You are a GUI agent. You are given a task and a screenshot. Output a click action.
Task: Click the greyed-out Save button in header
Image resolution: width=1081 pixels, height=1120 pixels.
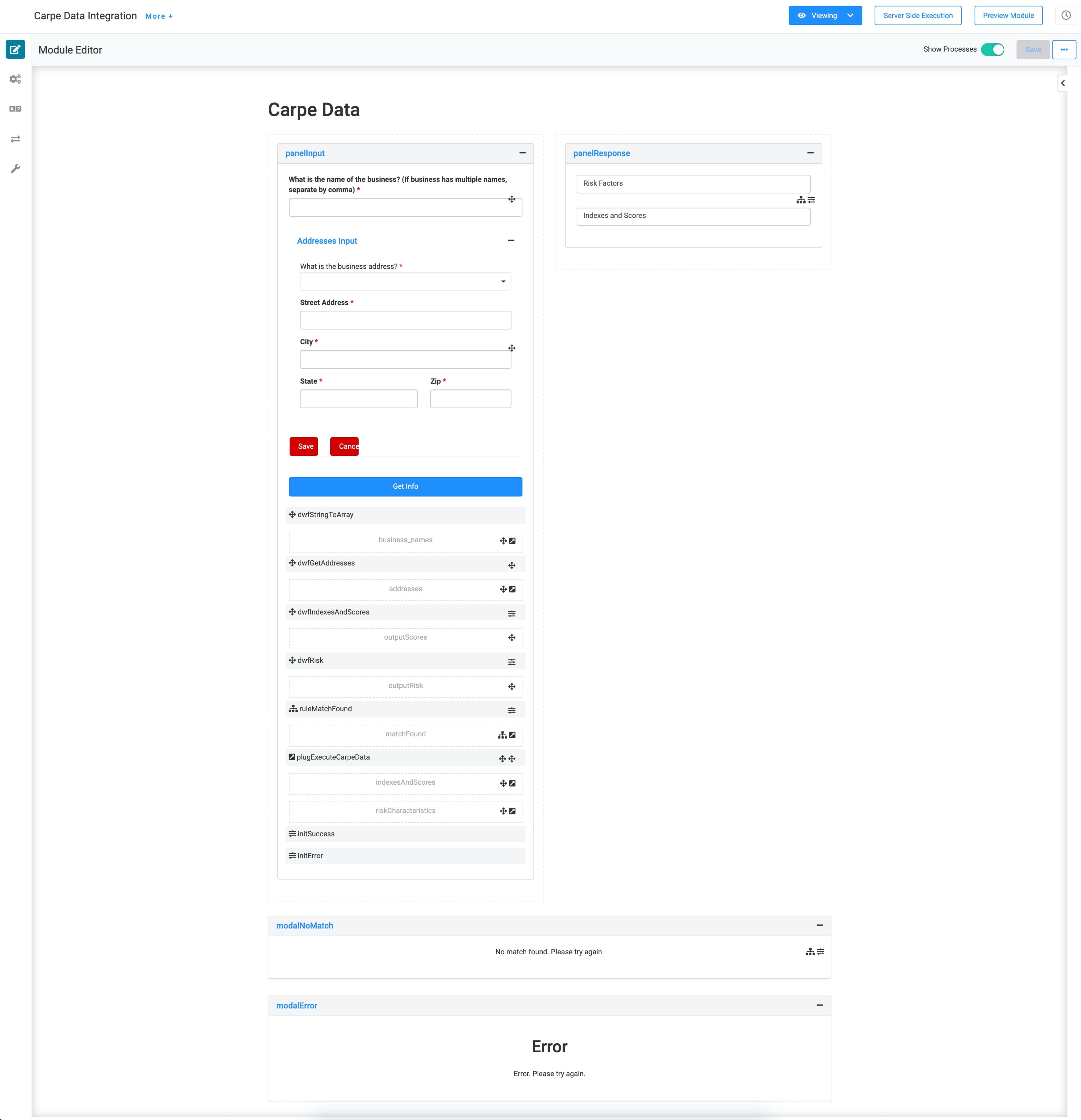point(1032,50)
